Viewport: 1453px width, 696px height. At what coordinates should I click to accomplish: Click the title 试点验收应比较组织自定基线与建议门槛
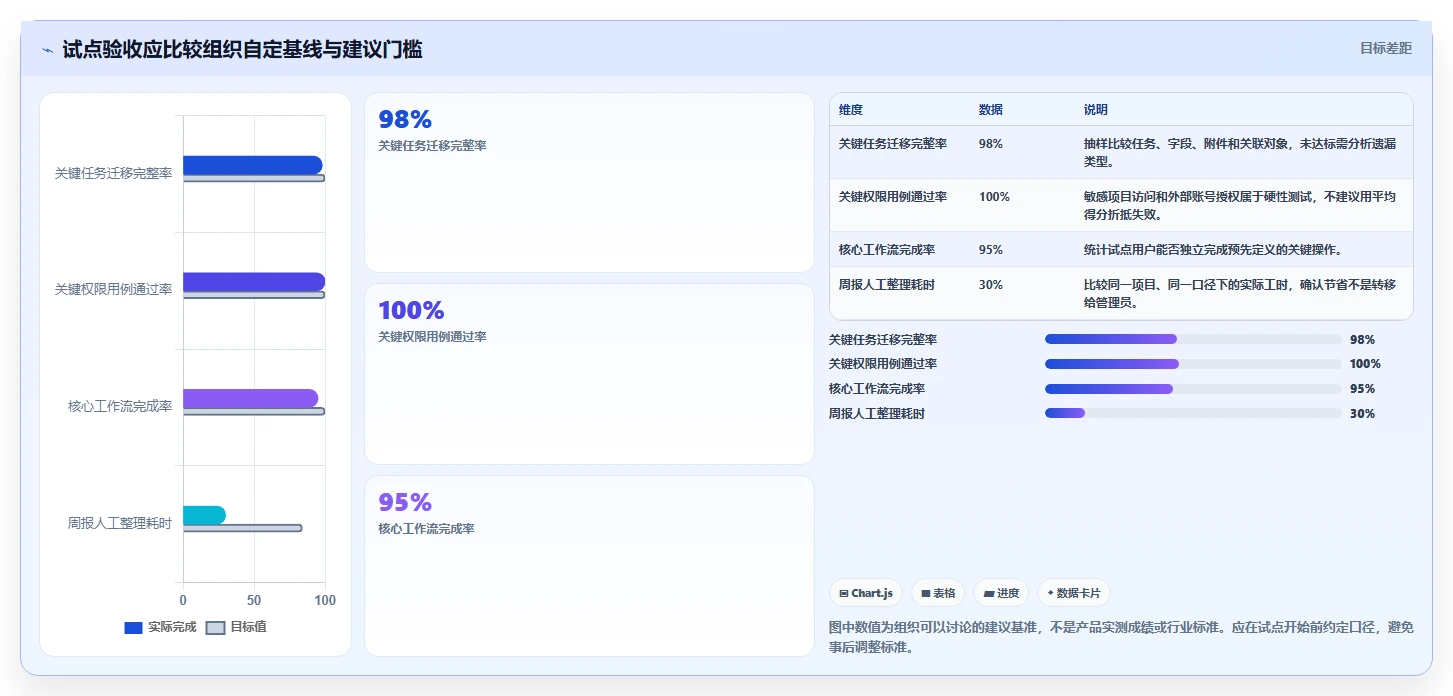242,49
